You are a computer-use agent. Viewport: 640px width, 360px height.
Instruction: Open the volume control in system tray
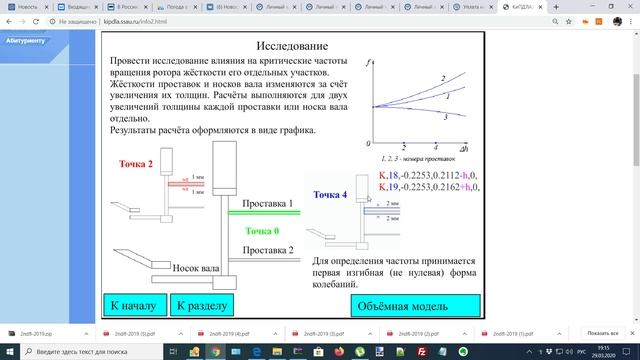tap(569, 351)
